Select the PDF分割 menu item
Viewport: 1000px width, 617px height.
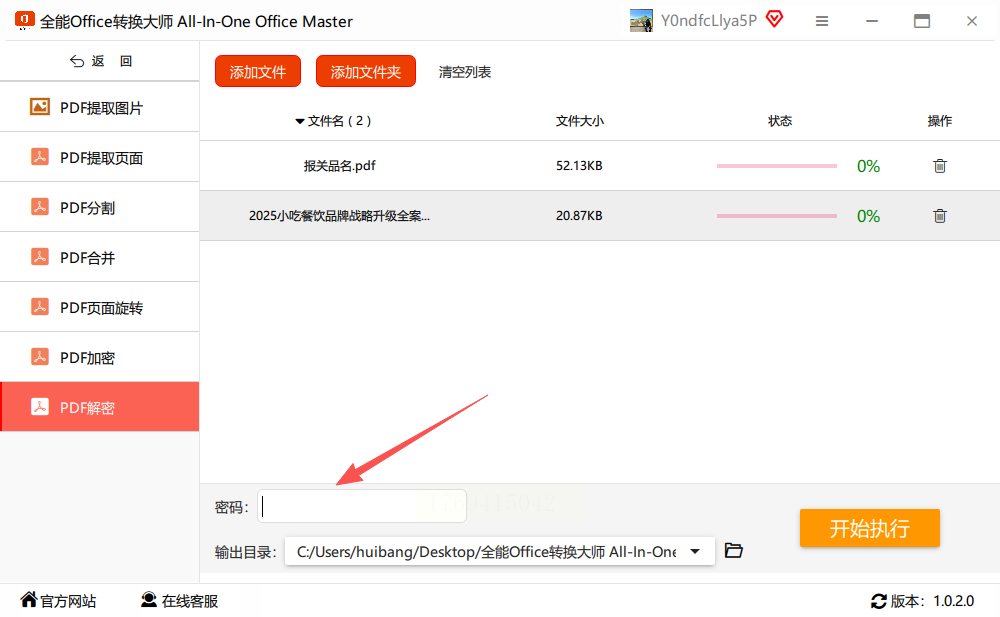(99, 207)
